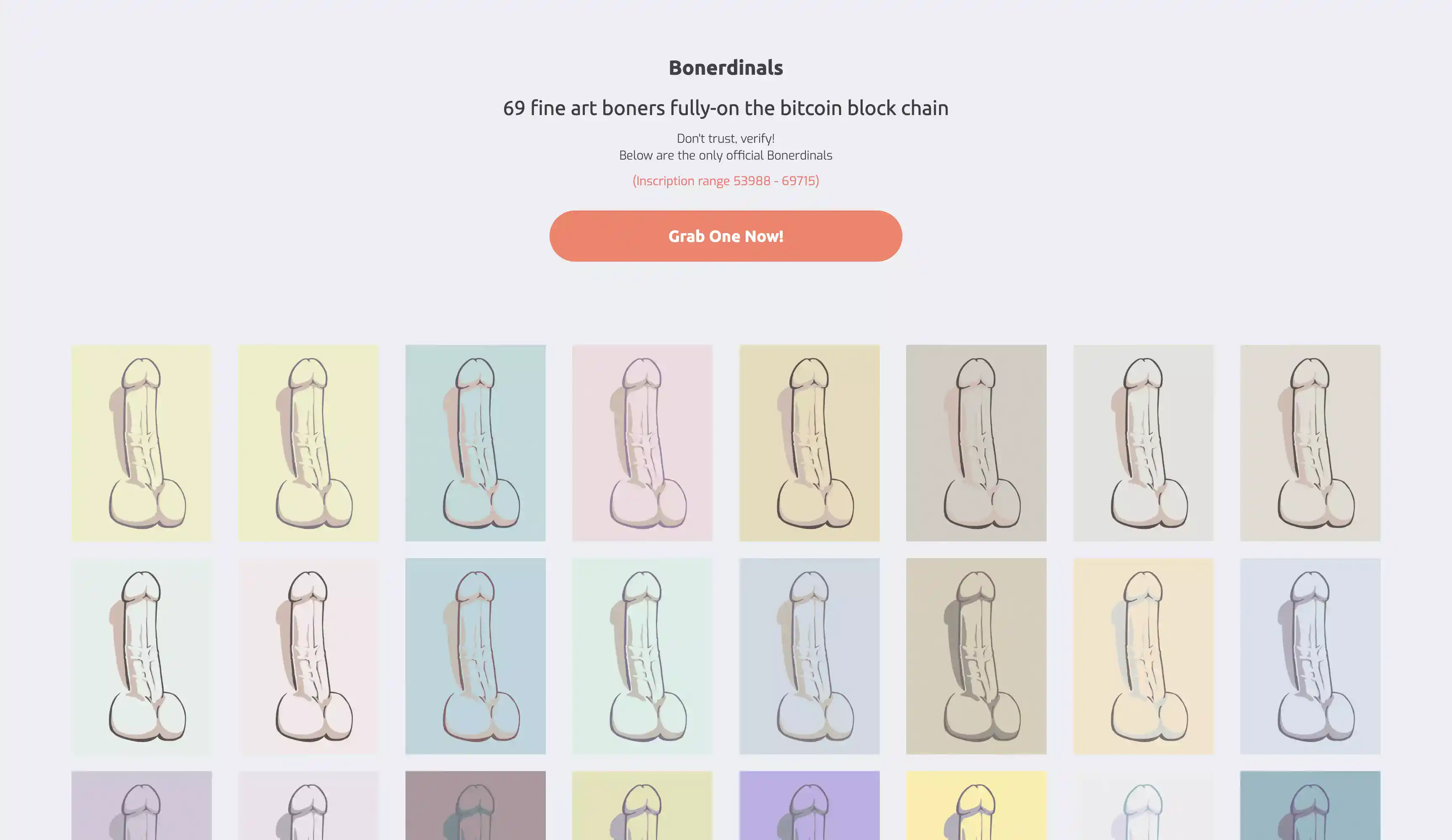
Task: Select the third-row purple background artwork
Action: [x=809, y=806]
